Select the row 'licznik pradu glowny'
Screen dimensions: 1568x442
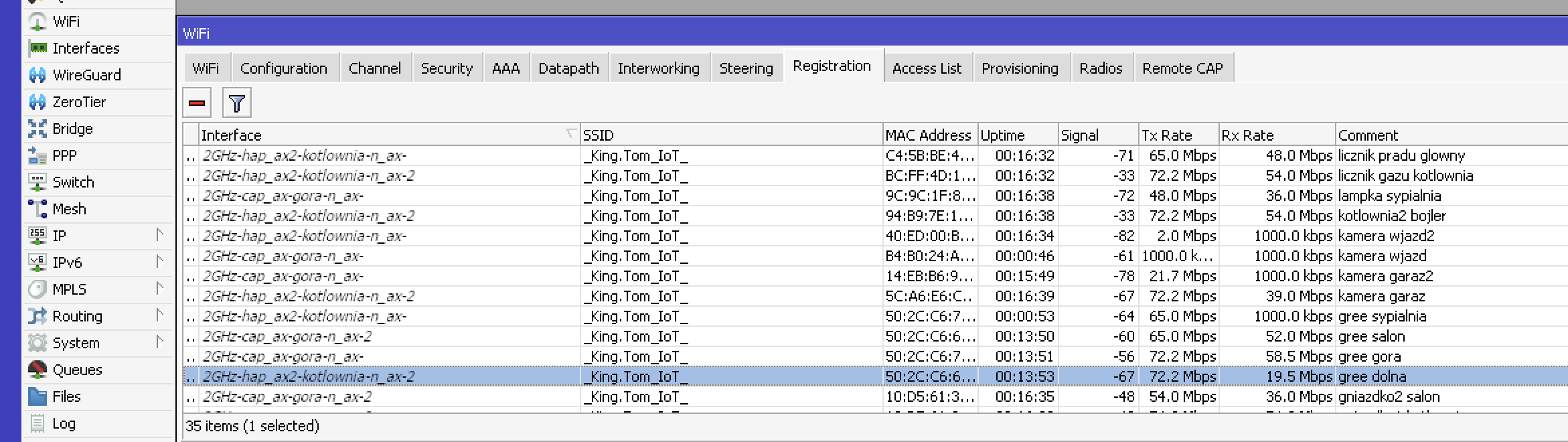click(x=875, y=155)
